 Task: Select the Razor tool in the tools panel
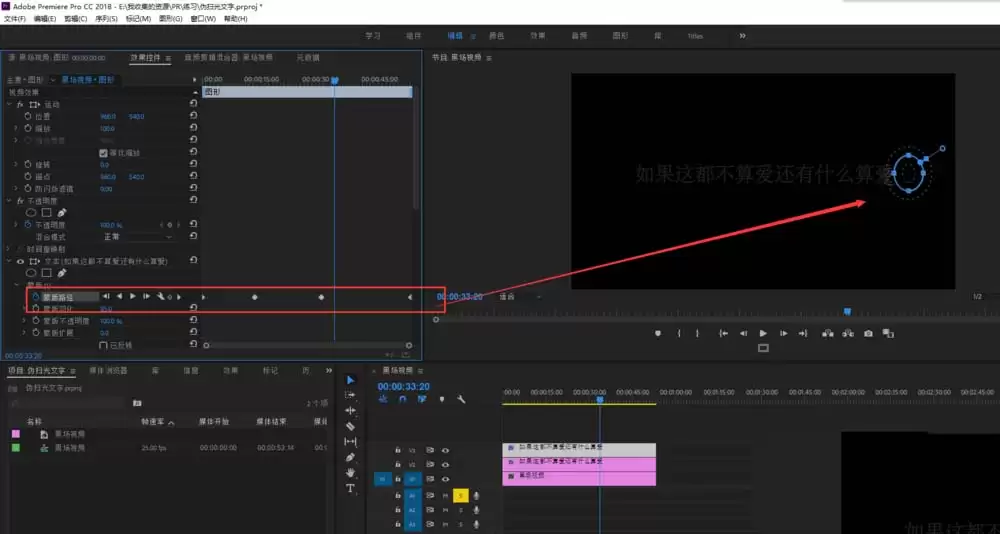350,426
